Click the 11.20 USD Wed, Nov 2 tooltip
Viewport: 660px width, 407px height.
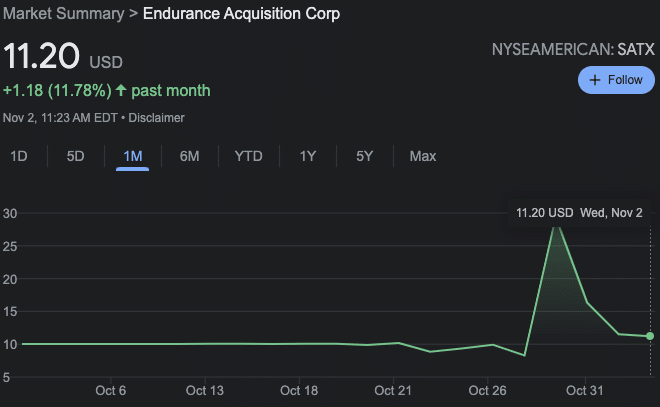point(579,213)
